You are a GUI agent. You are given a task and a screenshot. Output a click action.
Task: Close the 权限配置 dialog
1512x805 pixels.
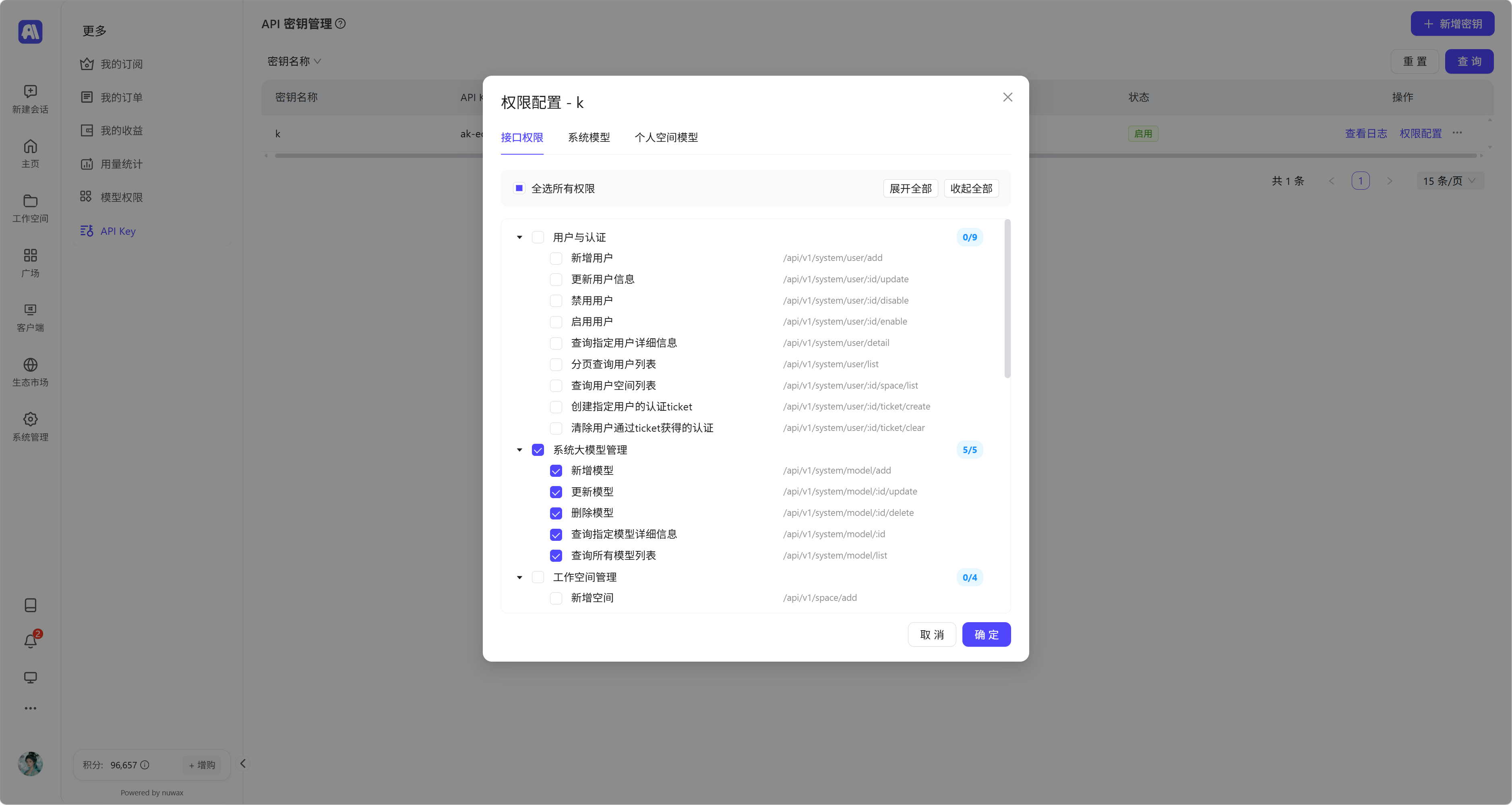(1007, 97)
